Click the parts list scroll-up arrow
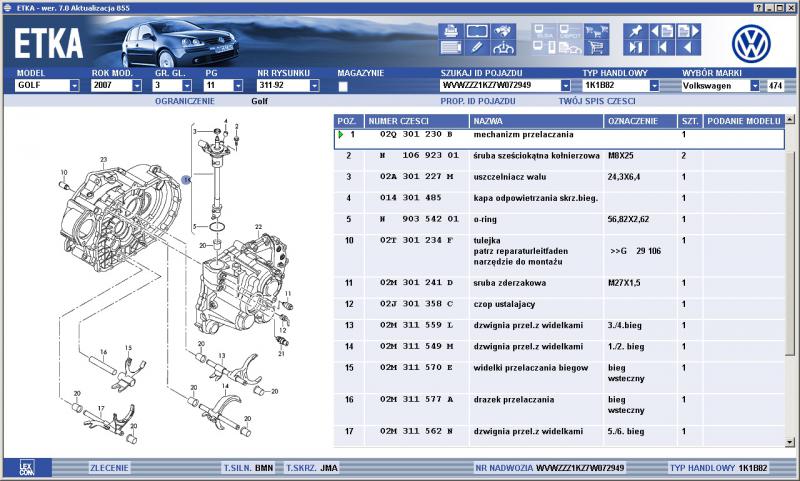This screenshot has height=481, width=800. pyautogui.click(x=790, y=120)
